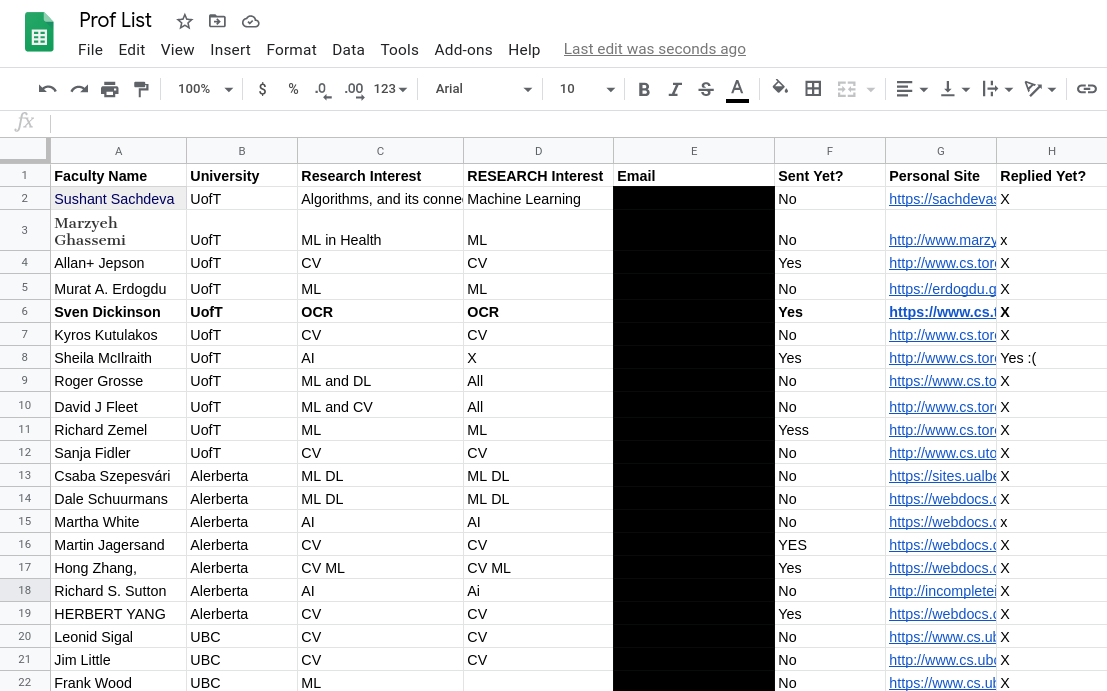The height and width of the screenshot is (691, 1107).
Task: Select the Sven Dickinson name cell
Action: coord(118,312)
